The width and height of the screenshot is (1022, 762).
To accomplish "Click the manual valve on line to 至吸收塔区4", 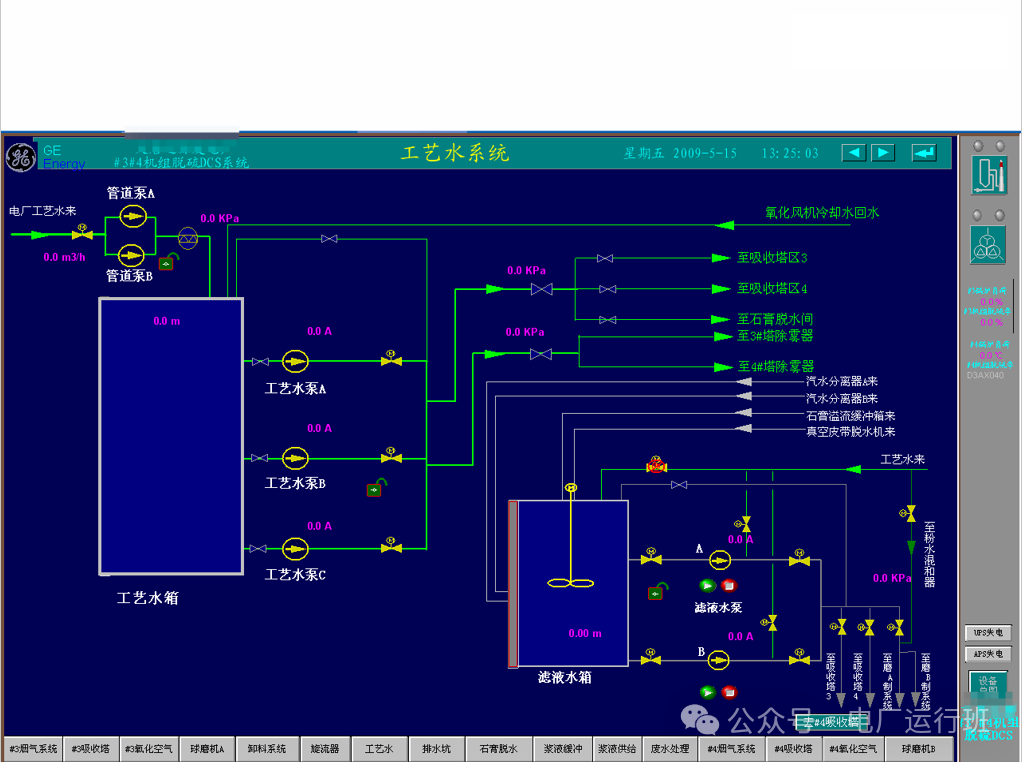I will pyautogui.click(x=607, y=289).
